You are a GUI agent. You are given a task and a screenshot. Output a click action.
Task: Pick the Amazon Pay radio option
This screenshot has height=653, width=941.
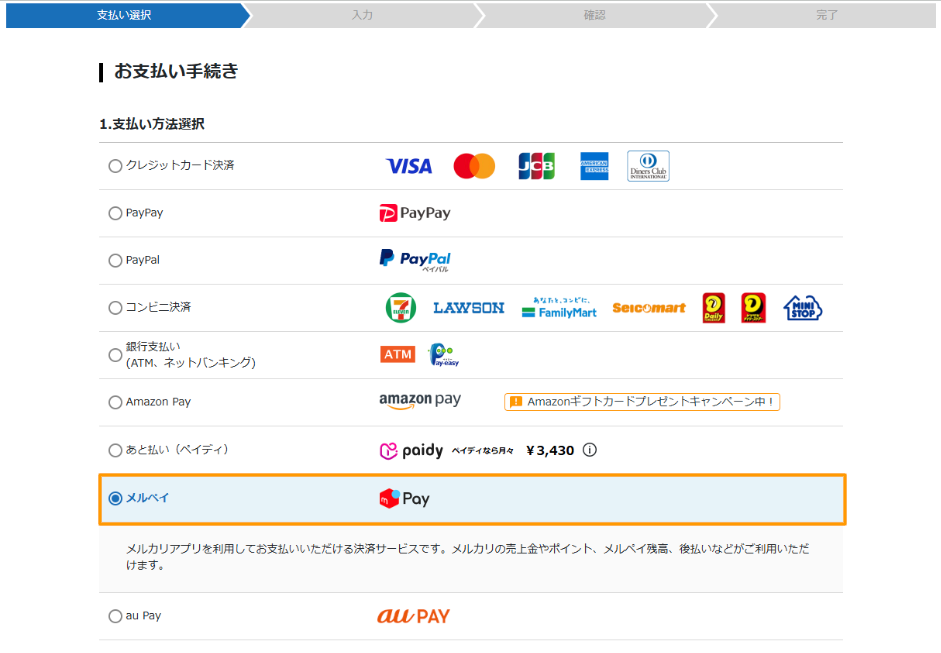pos(115,402)
